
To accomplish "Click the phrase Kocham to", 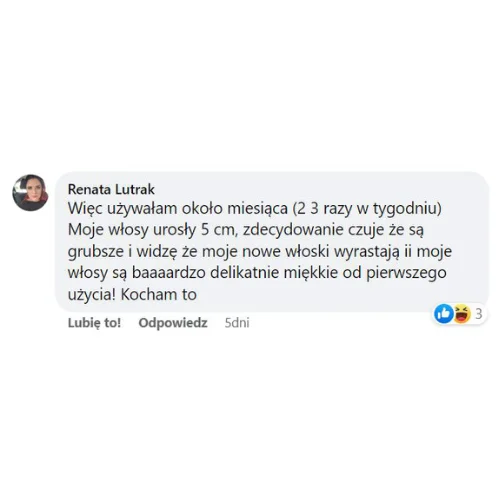I will coord(159,294).
